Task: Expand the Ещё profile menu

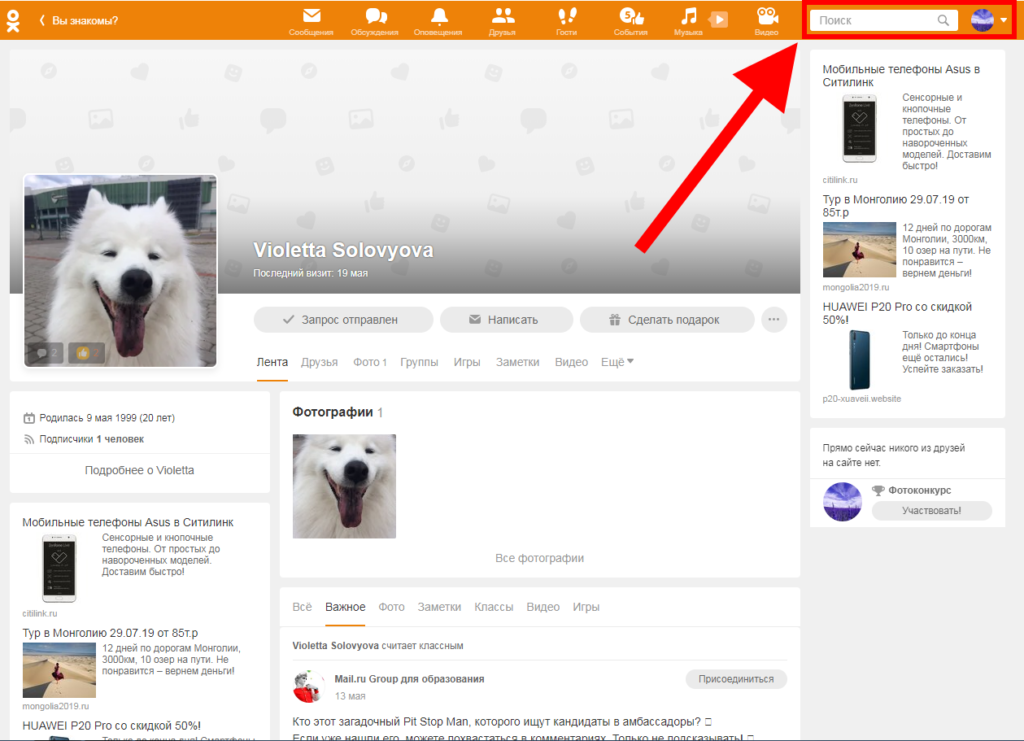Action: tap(617, 362)
